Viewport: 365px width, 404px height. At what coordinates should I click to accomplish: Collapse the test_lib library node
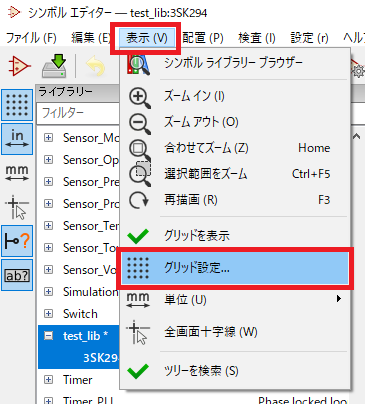point(49,336)
